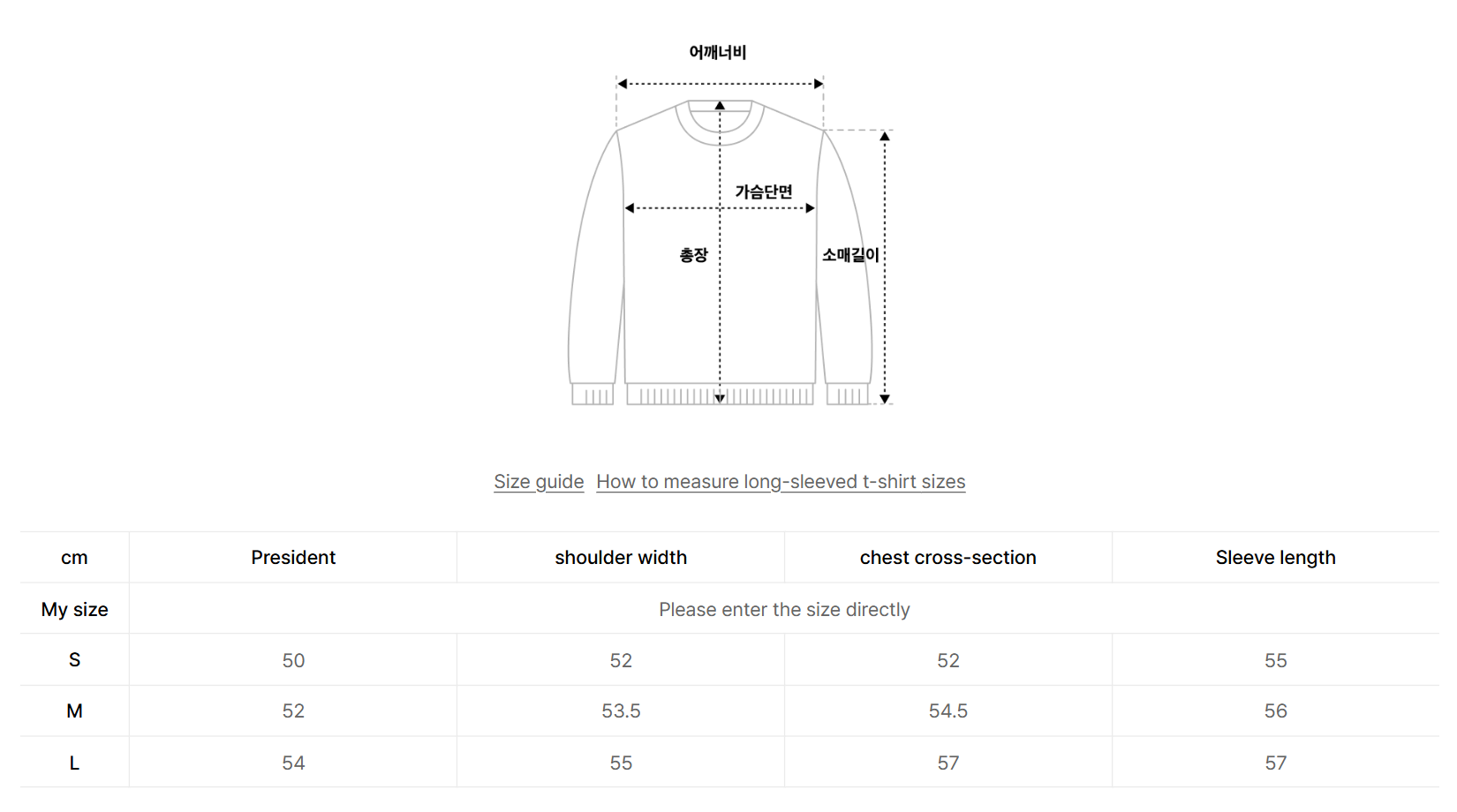Click the cm unit header cell
This screenshot has width=1457, height=812.
click(x=75, y=558)
